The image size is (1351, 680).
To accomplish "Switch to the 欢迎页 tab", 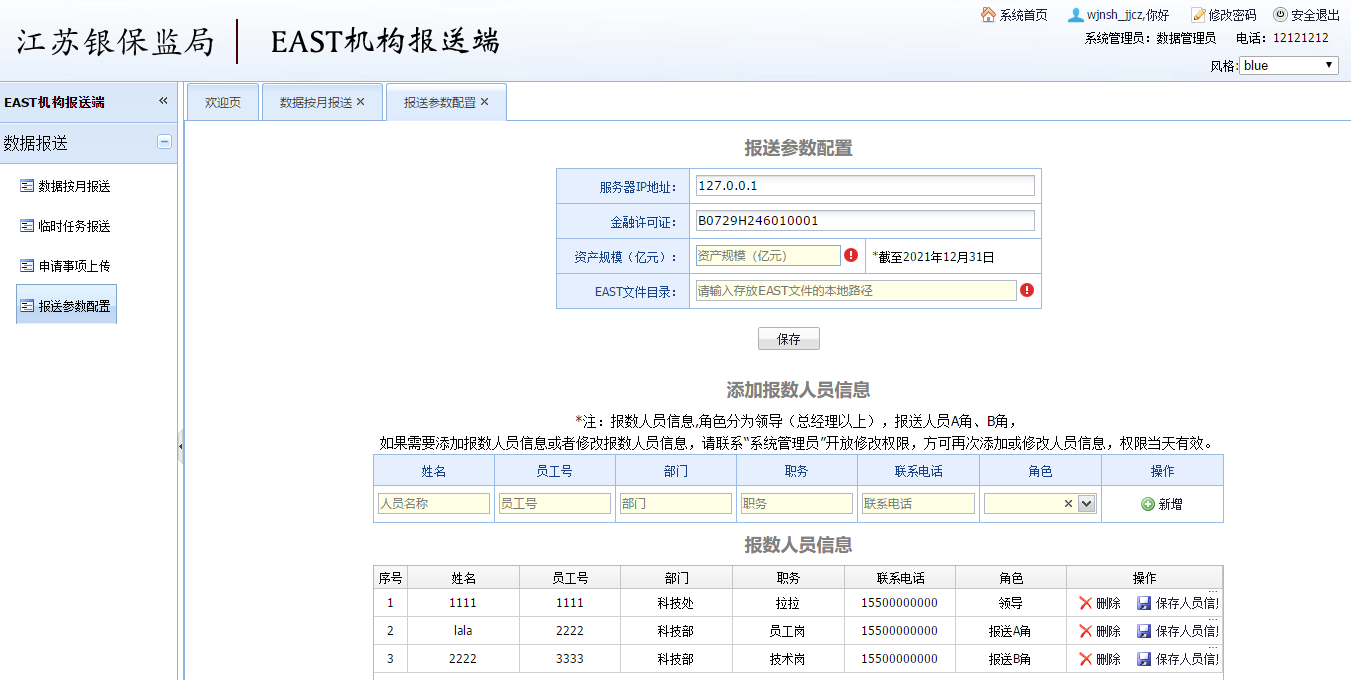I will pos(223,102).
